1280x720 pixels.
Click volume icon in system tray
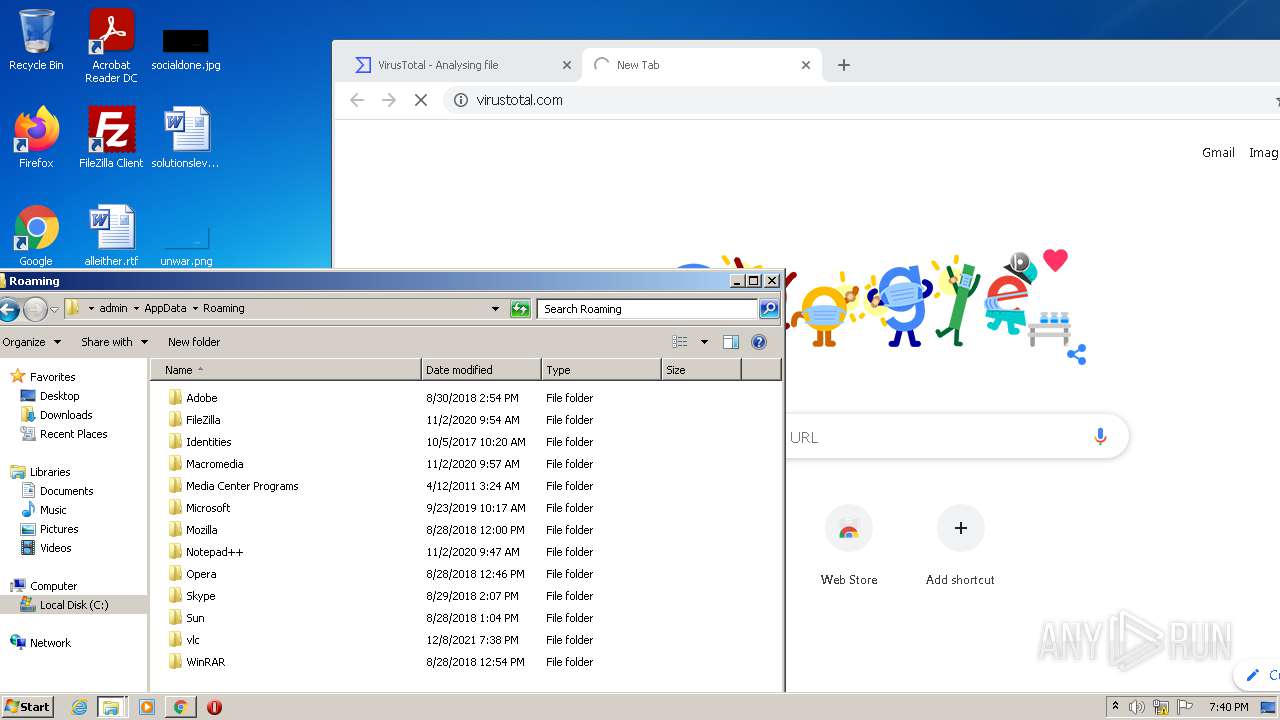(x=1137, y=707)
